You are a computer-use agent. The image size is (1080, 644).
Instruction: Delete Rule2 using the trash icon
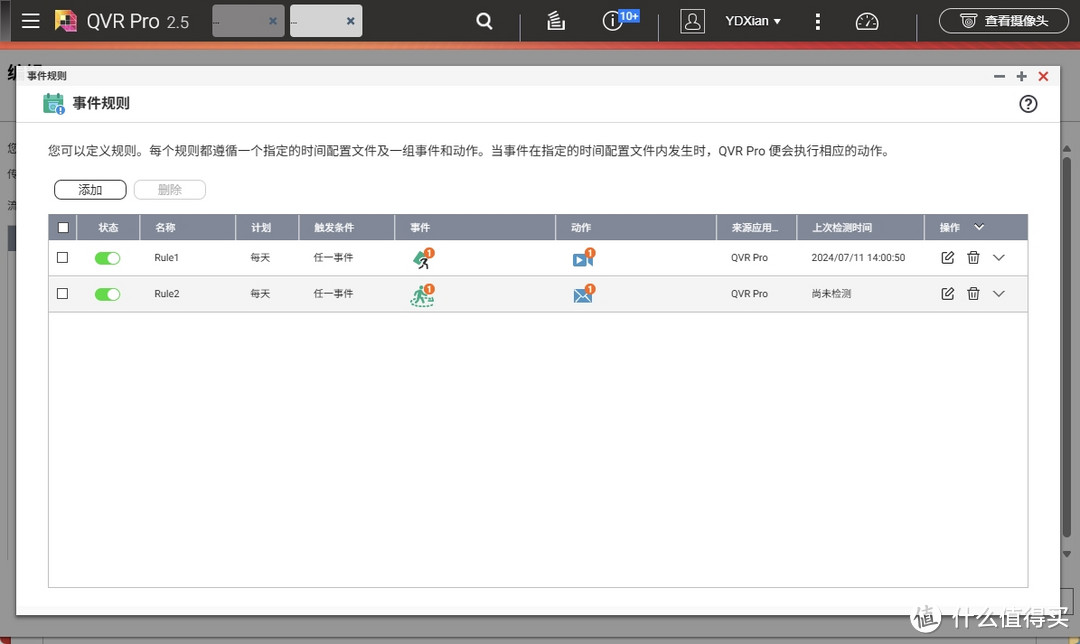[973, 294]
